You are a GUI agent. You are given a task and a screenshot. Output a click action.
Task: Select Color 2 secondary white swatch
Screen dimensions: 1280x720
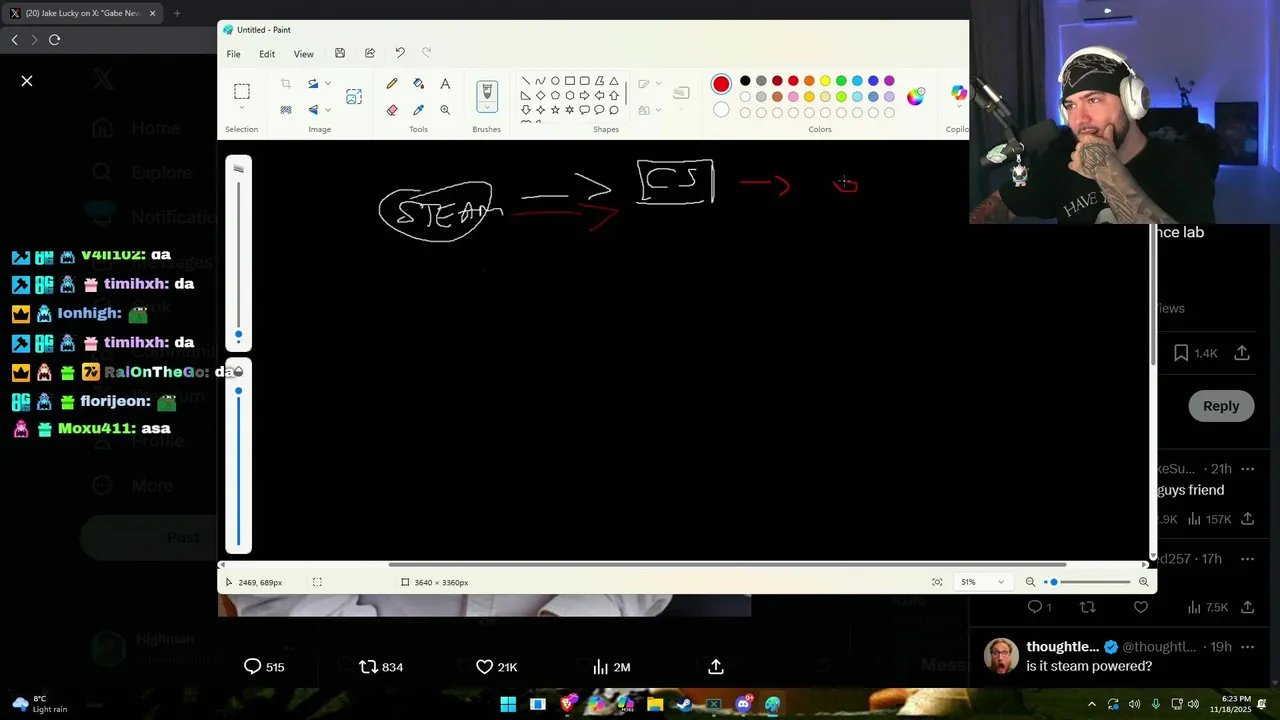pos(721,110)
